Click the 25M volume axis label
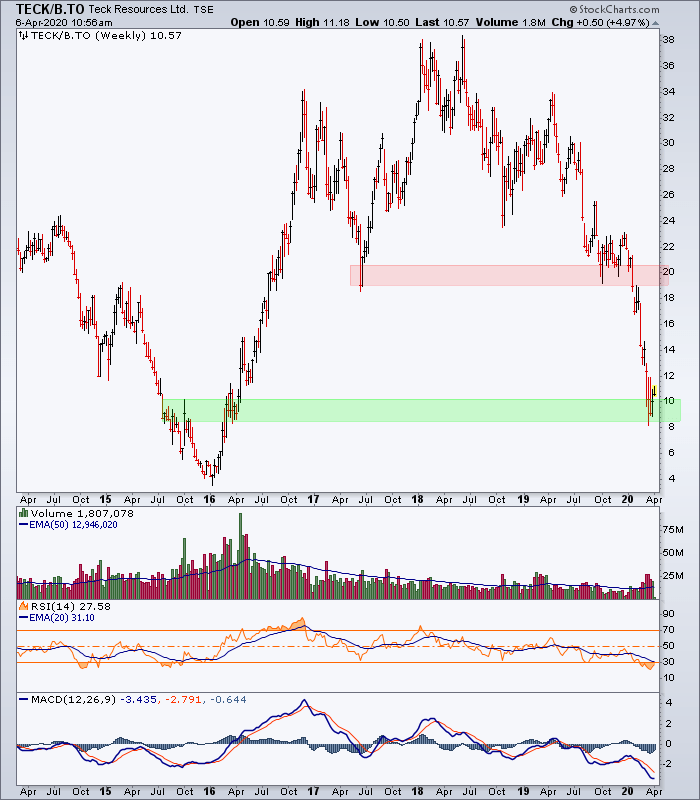The width and height of the screenshot is (700, 800). [x=672, y=576]
